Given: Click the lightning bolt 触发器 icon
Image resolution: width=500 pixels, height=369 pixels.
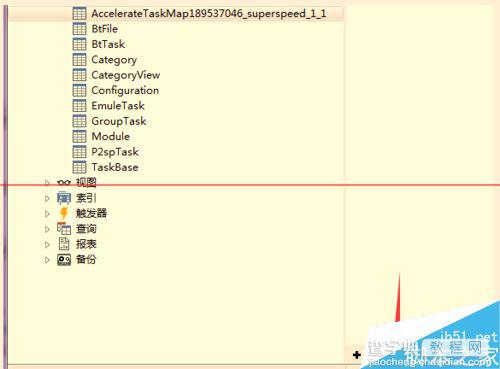Looking at the screenshot, I should coord(64,213).
